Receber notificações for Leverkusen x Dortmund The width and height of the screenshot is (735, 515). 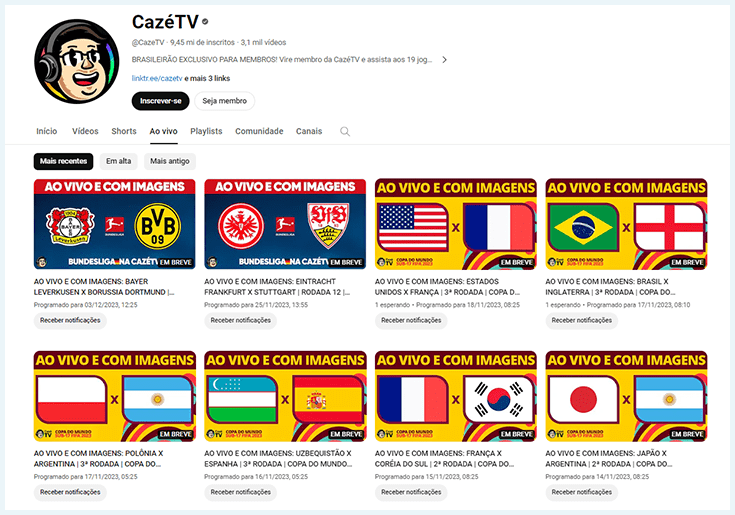[70, 321]
